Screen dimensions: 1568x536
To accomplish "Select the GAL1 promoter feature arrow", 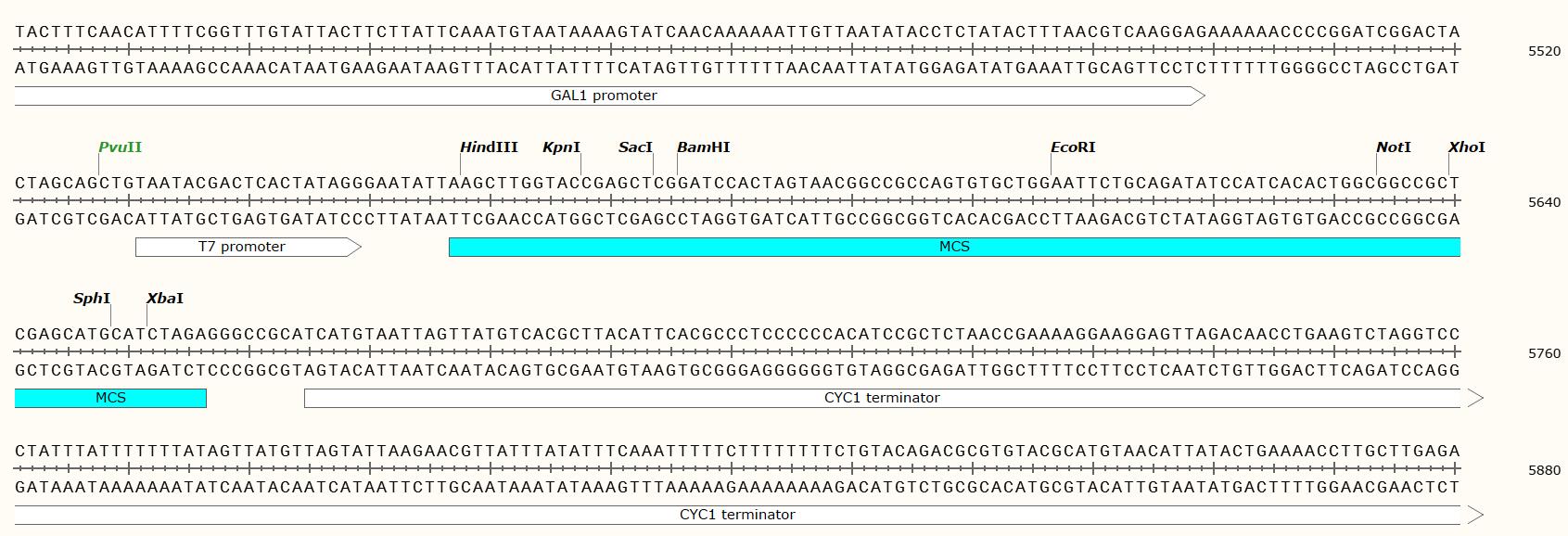I will [x=604, y=96].
